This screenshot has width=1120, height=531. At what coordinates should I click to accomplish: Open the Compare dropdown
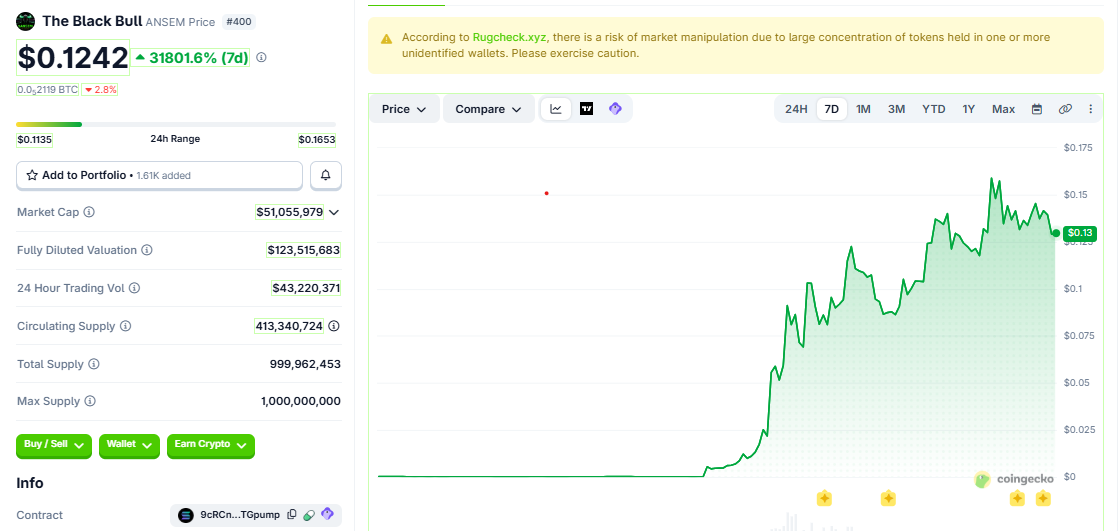[x=489, y=109]
